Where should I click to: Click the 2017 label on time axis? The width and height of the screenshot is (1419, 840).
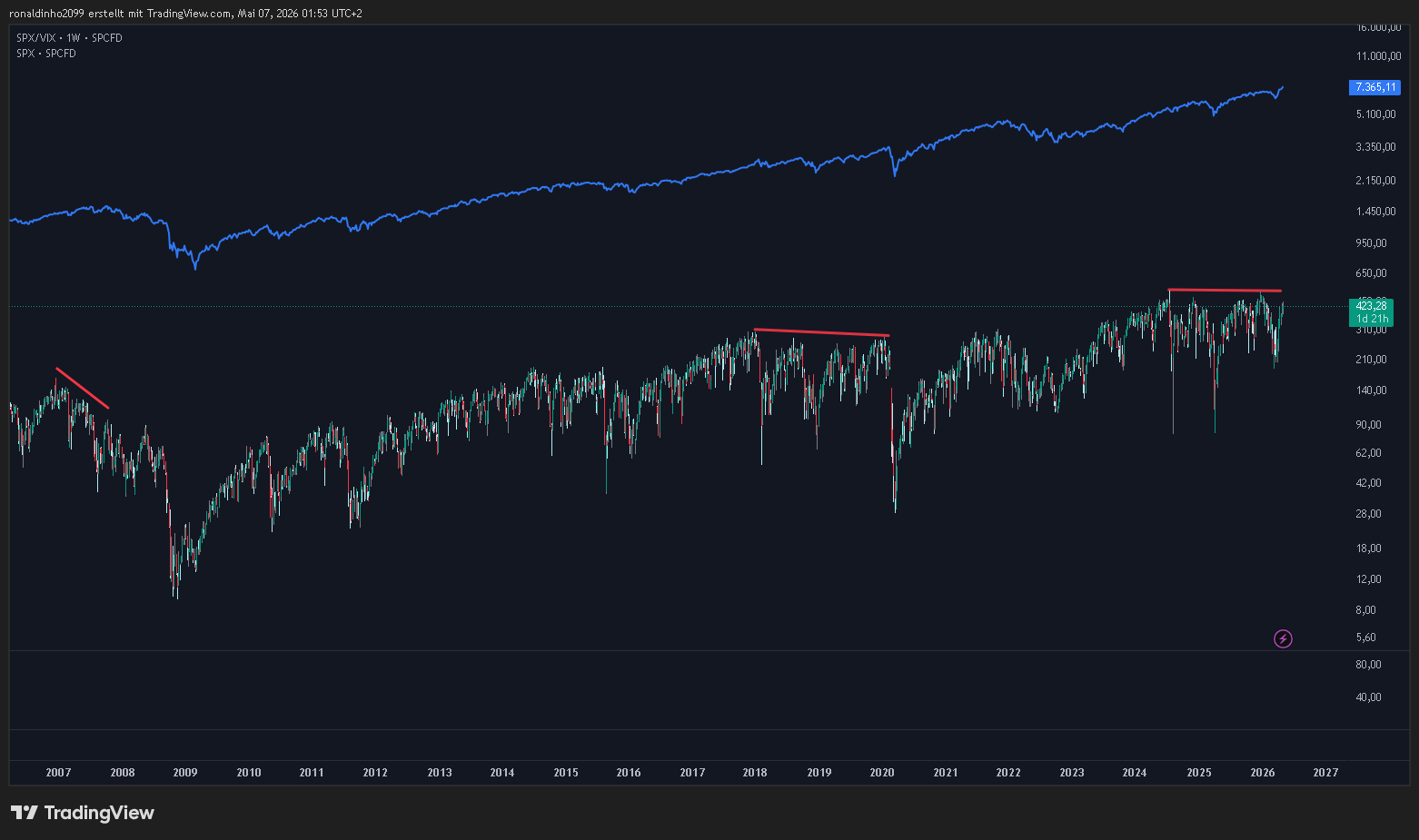tap(692, 773)
